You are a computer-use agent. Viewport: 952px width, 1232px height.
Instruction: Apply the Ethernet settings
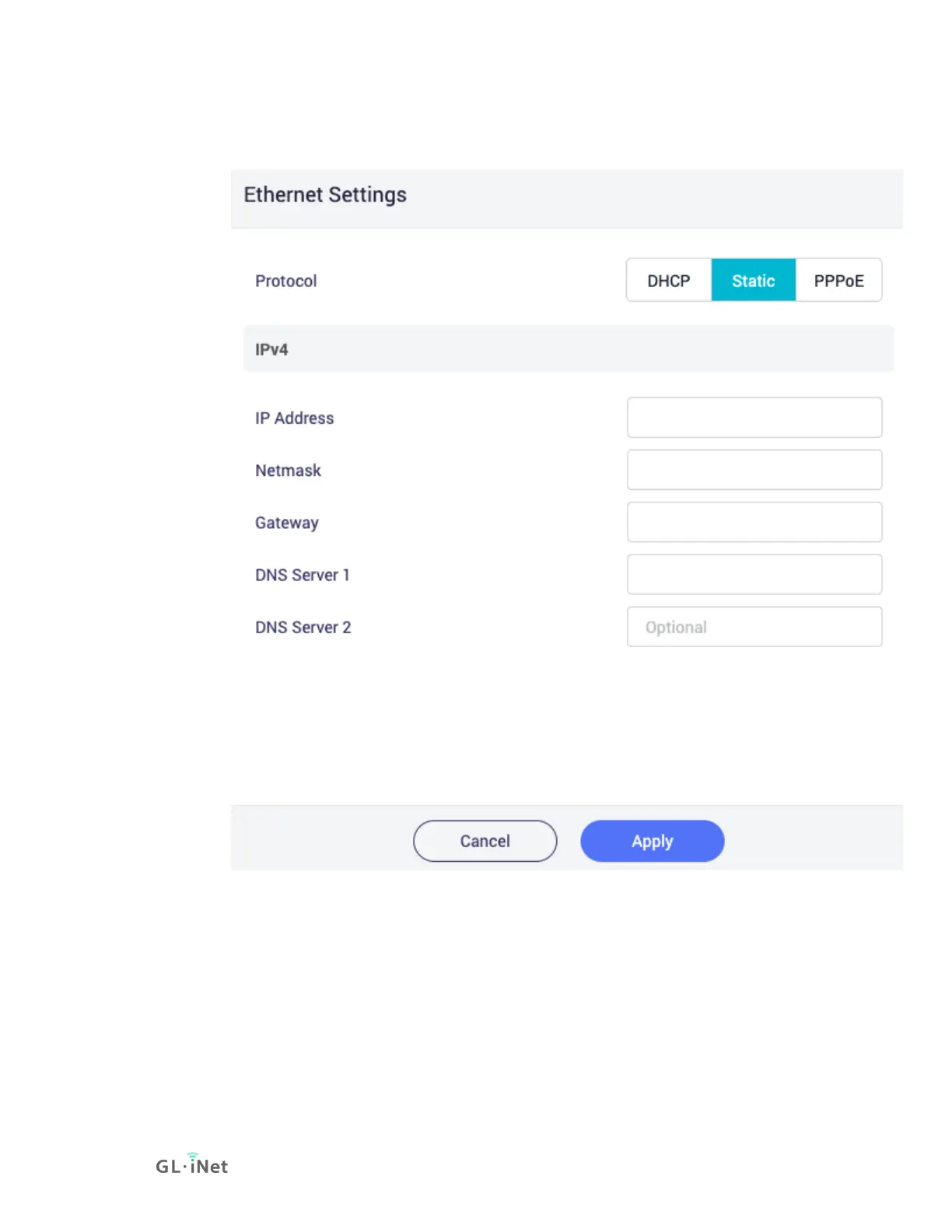[653, 841]
